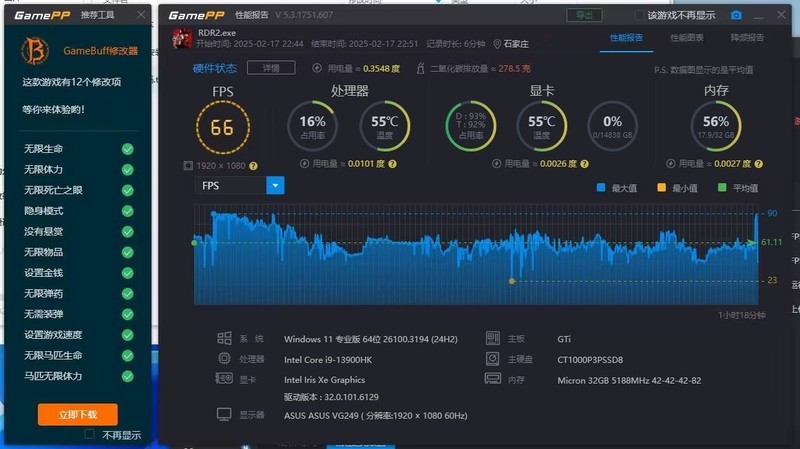800x449 pixels.
Task: Toggle the 无需装弹 cheat checkmark
Action: 128,314
